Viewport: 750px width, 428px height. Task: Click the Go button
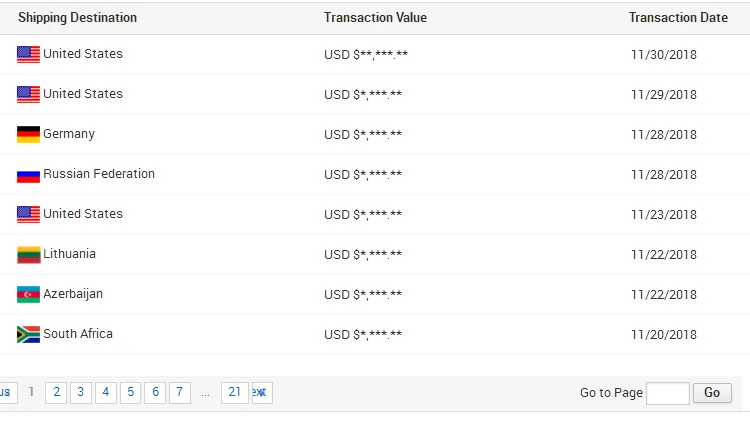[x=712, y=393]
